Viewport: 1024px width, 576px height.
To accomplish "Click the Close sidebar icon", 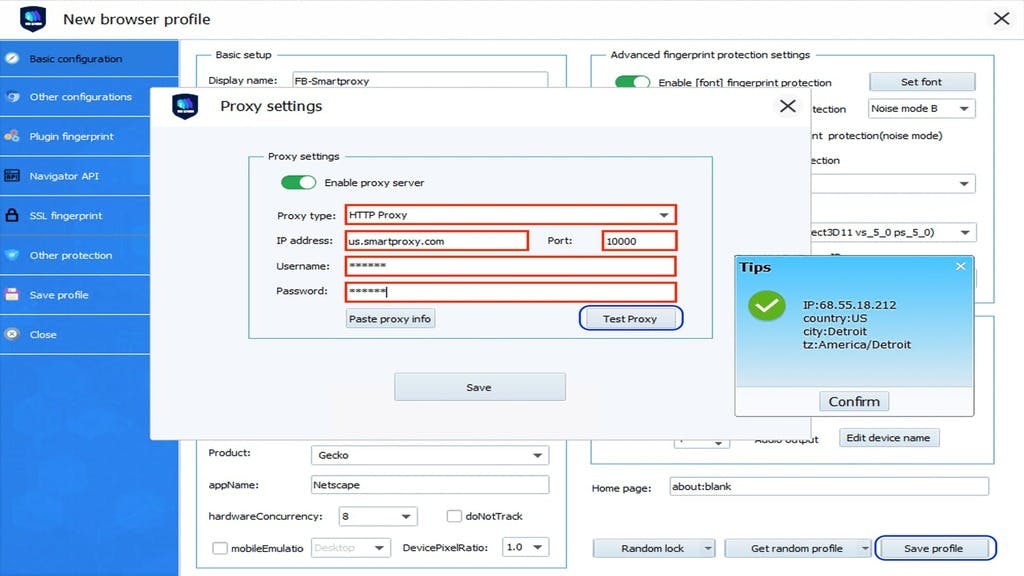I will pyautogui.click(x=12, y=334).
